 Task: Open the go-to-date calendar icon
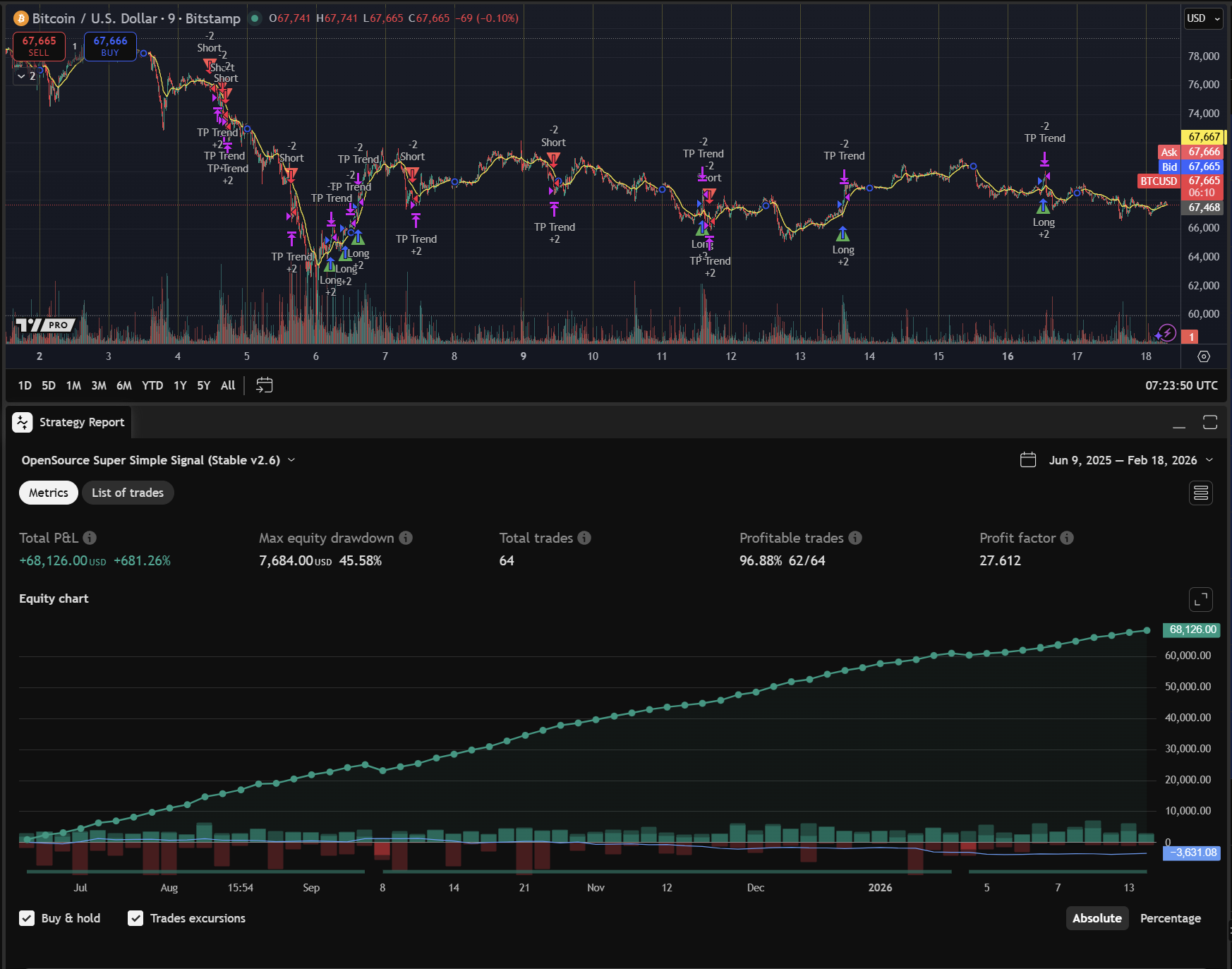tap(264, 385)
